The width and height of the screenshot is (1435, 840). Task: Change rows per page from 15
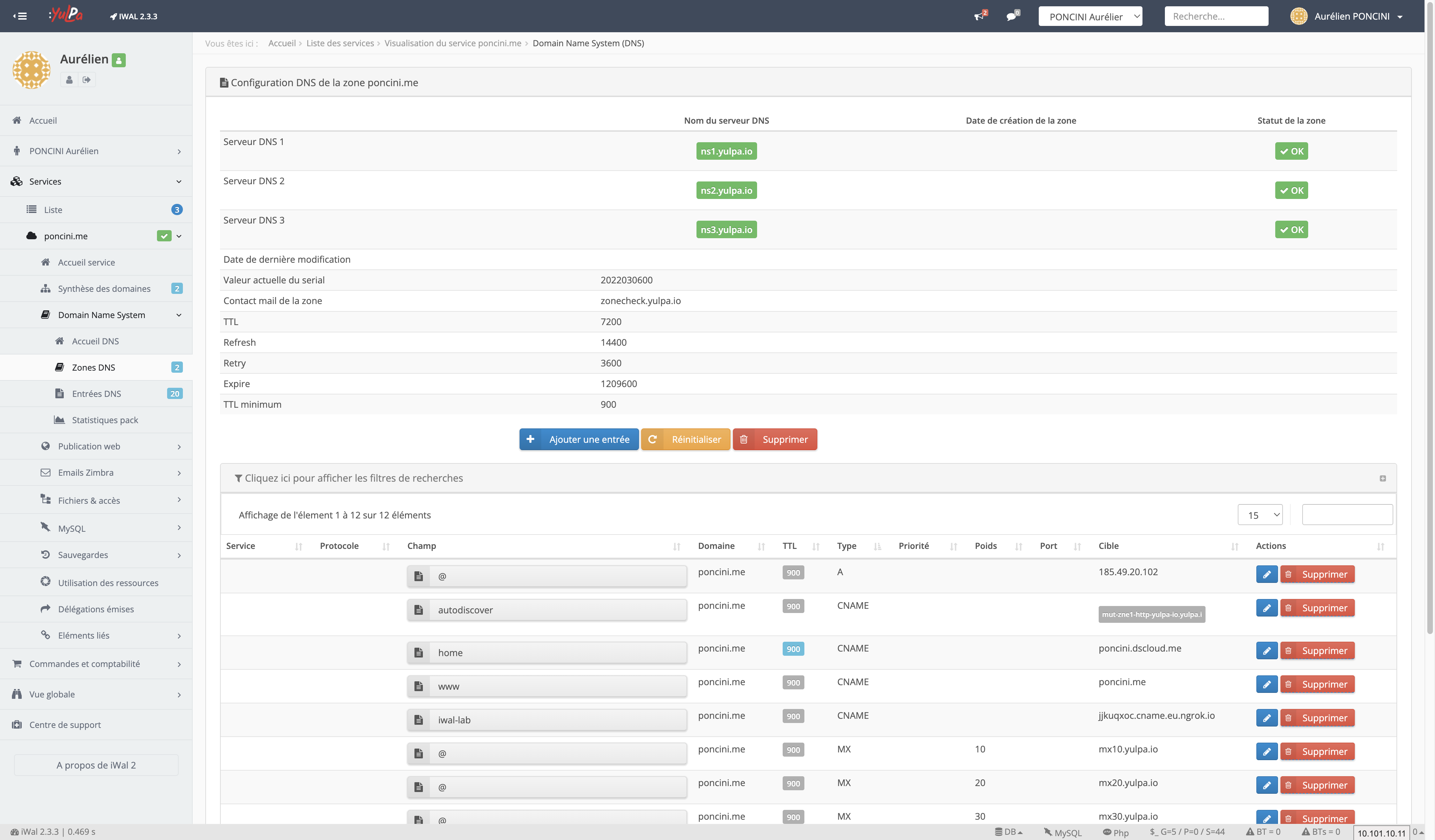(x=1259, y=515)
